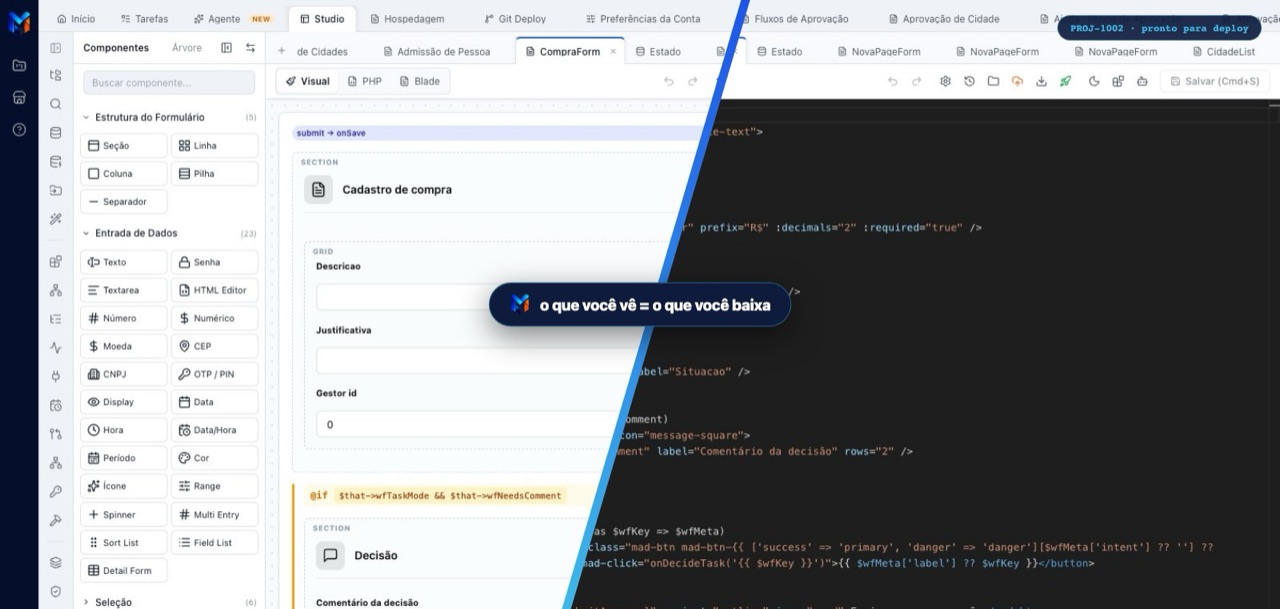Viewport: 1280px width, 609px height.
Task: Add a Coluna component
Action: coord(123,173)
